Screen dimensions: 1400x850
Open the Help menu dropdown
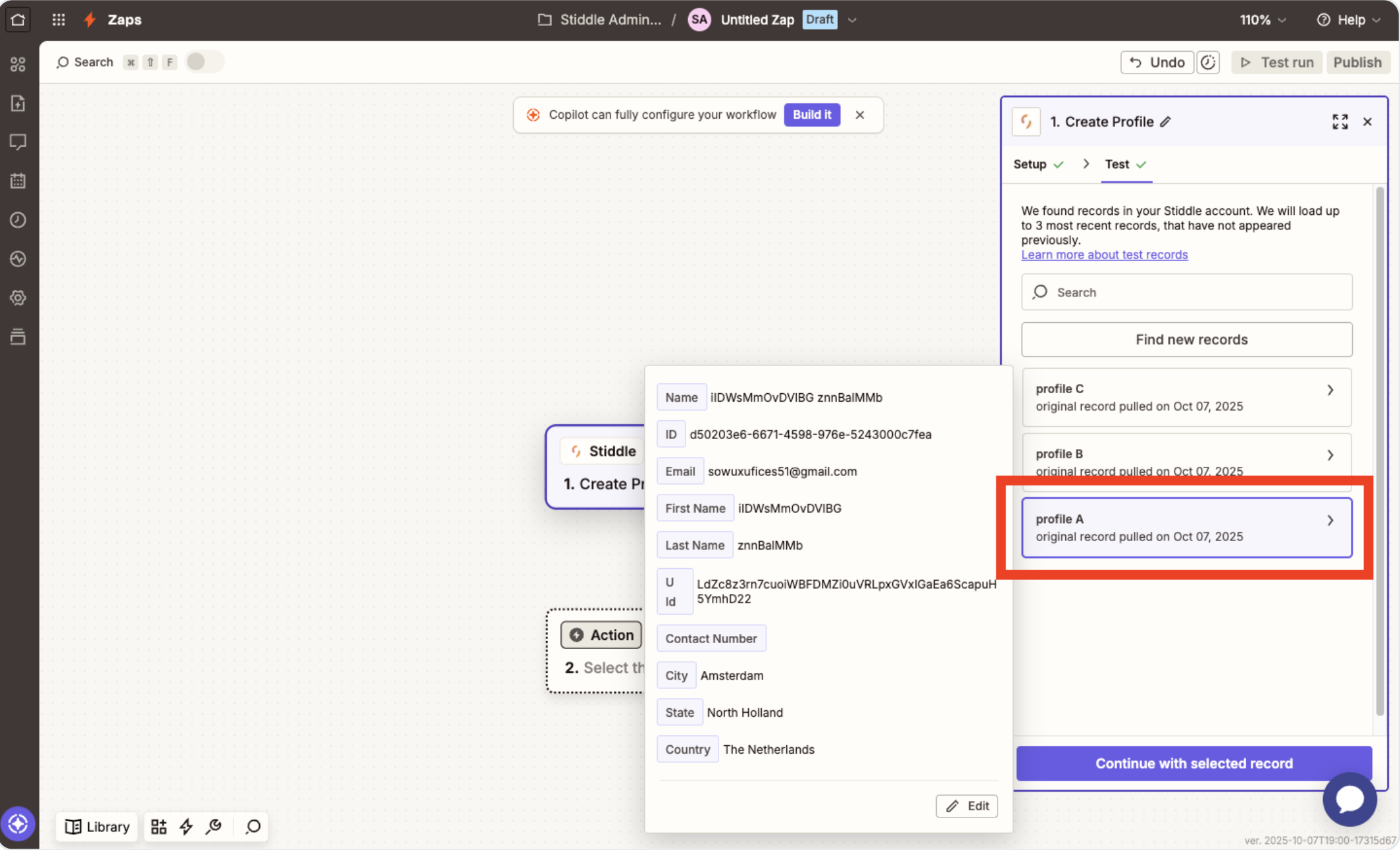[x=1349, y=20]
